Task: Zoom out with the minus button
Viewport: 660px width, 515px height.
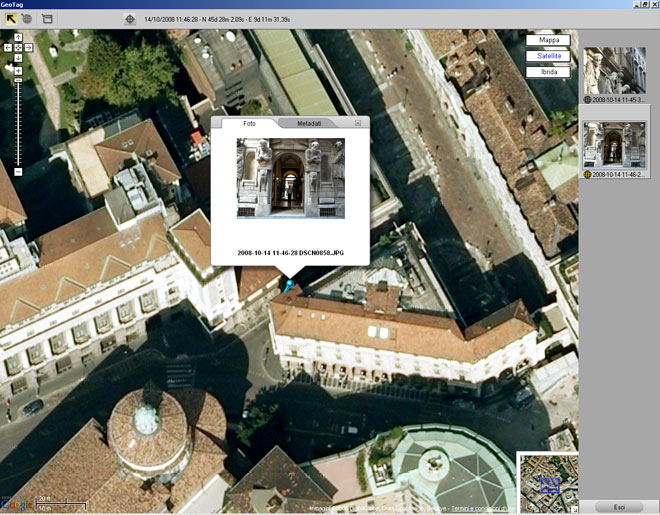Action: (18, 172)
